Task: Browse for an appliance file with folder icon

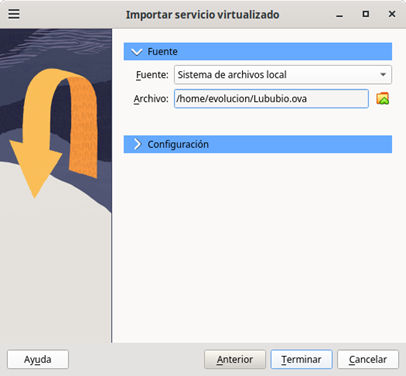Action: [x=383, y=99]
